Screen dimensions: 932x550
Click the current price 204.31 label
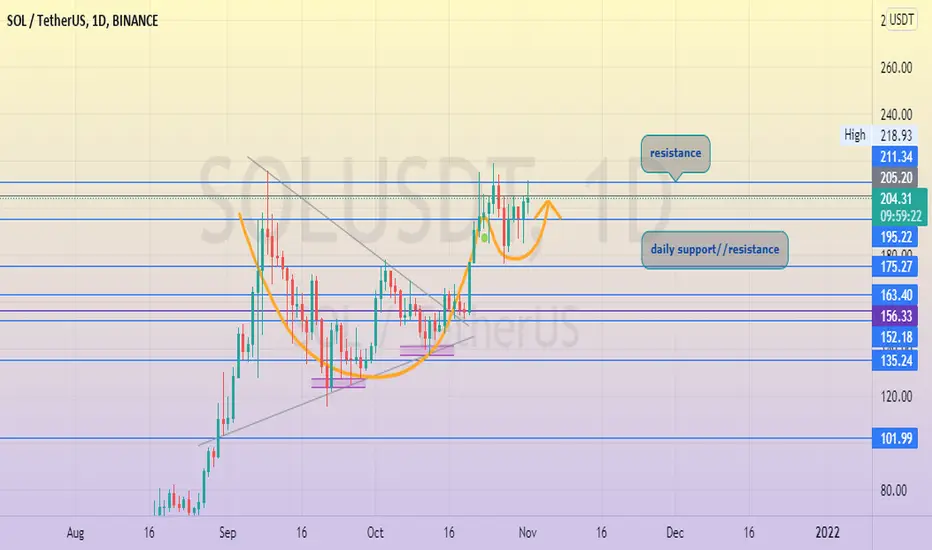point(896,199)
